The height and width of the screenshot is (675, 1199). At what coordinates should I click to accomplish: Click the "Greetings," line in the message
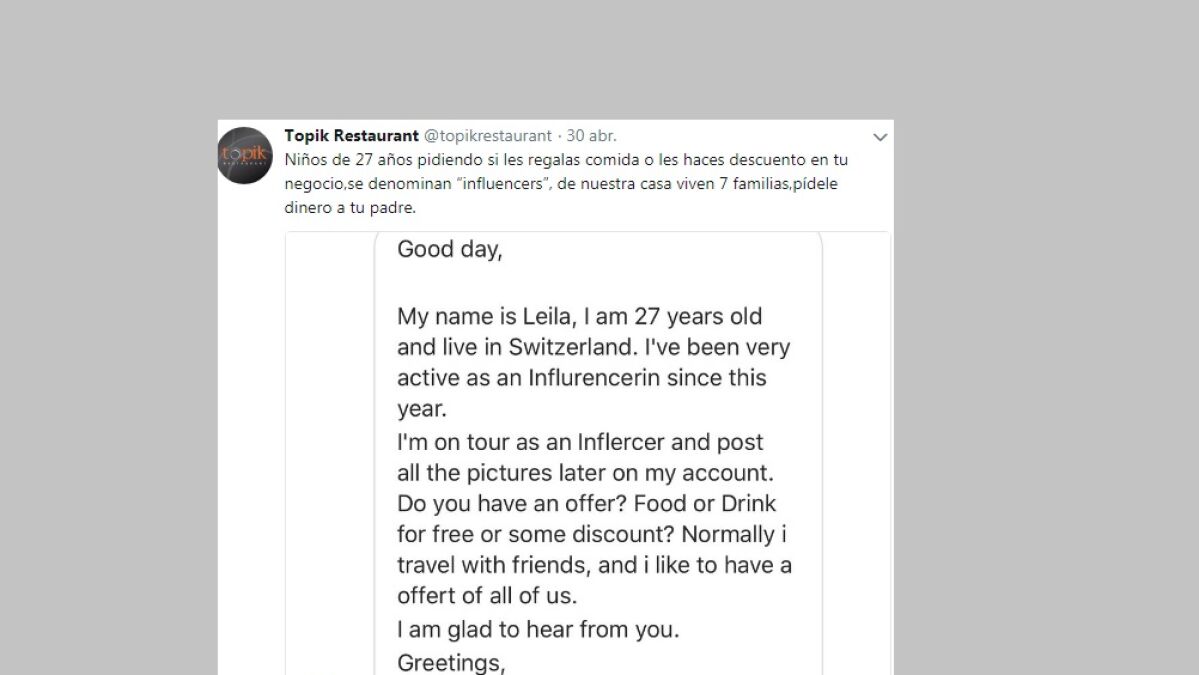click(451, 662)
